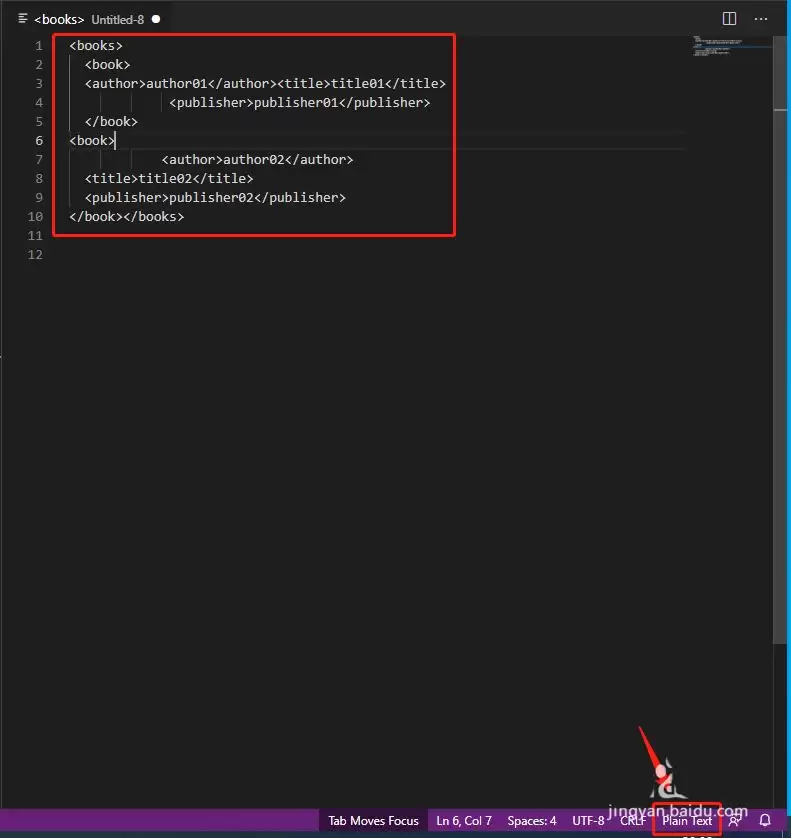The height and width of the screenshot is (838, 791).
Task: Click the text <books> on line 1
Action: [96, 45]
